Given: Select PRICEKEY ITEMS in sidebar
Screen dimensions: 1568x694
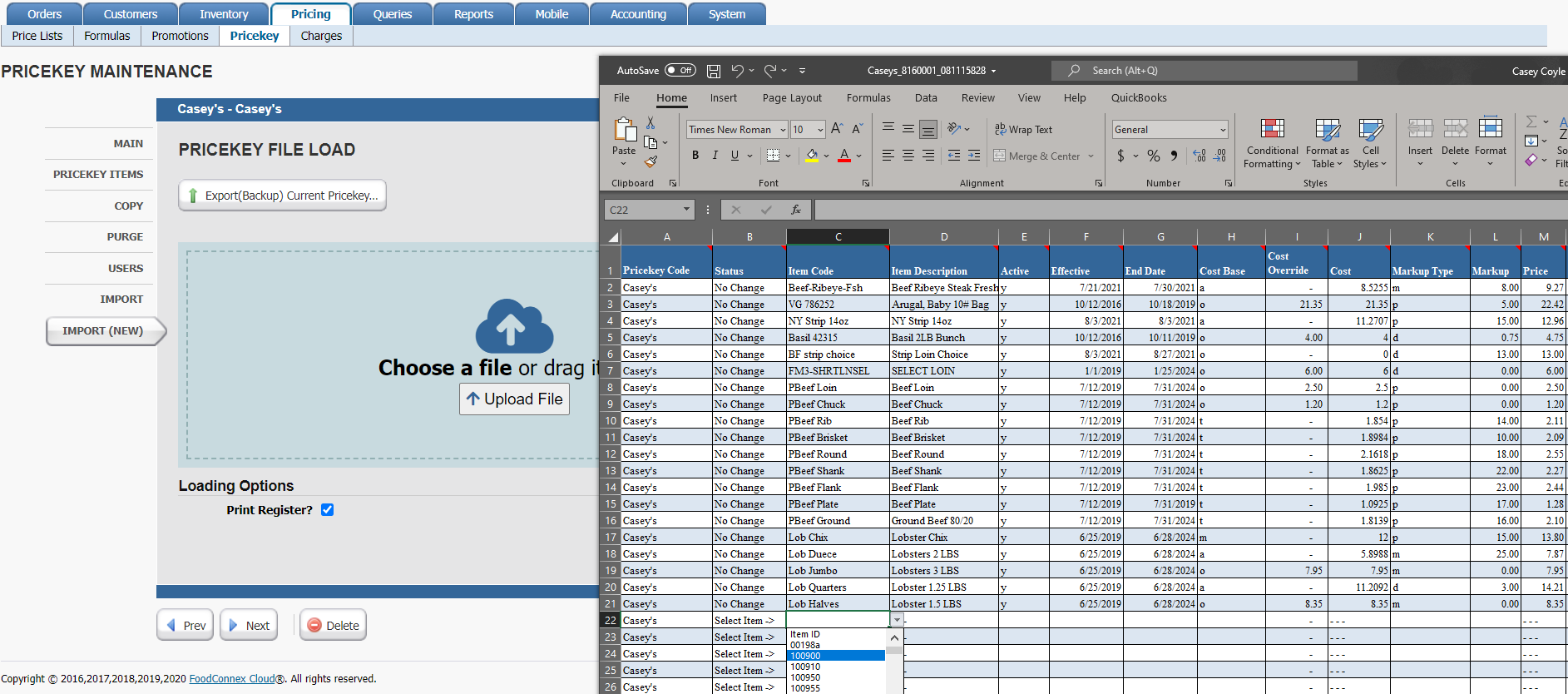Looking at the screenshot, I should click(98, 175).
